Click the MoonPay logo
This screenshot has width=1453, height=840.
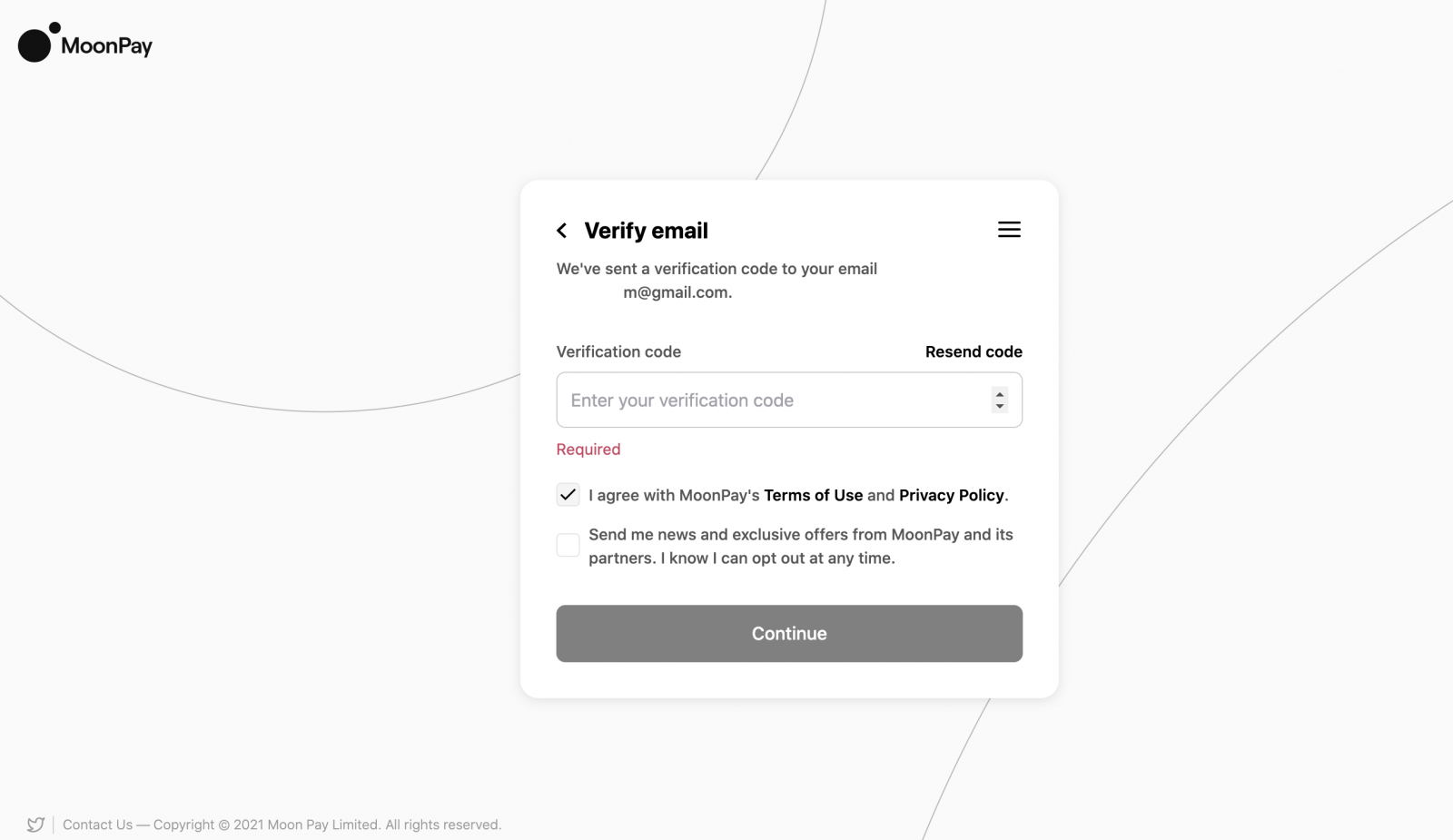[x=85, y=43]
